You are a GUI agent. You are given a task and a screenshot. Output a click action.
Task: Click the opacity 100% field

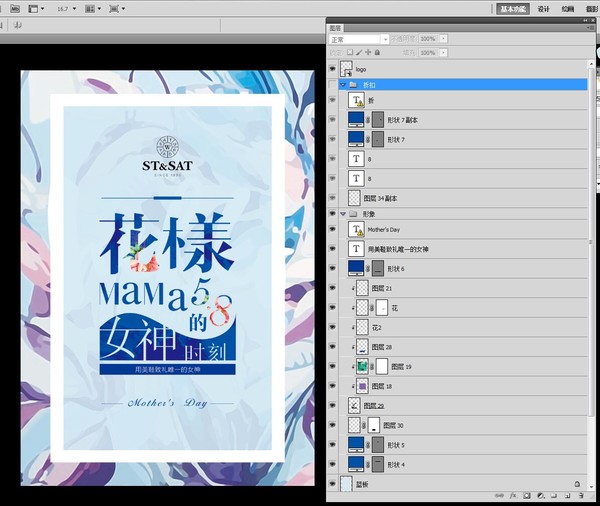(x=429, y=39)
